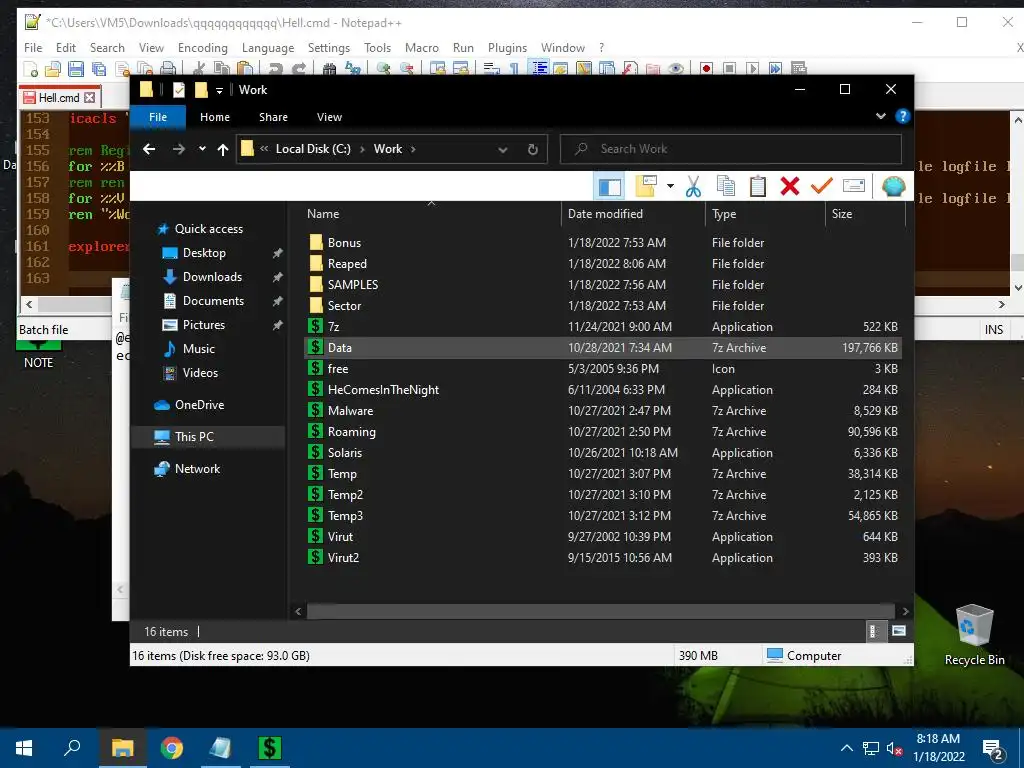Switch to large icons view layout
This screenshot has height=768, width=1024.
tap(899, 631)
